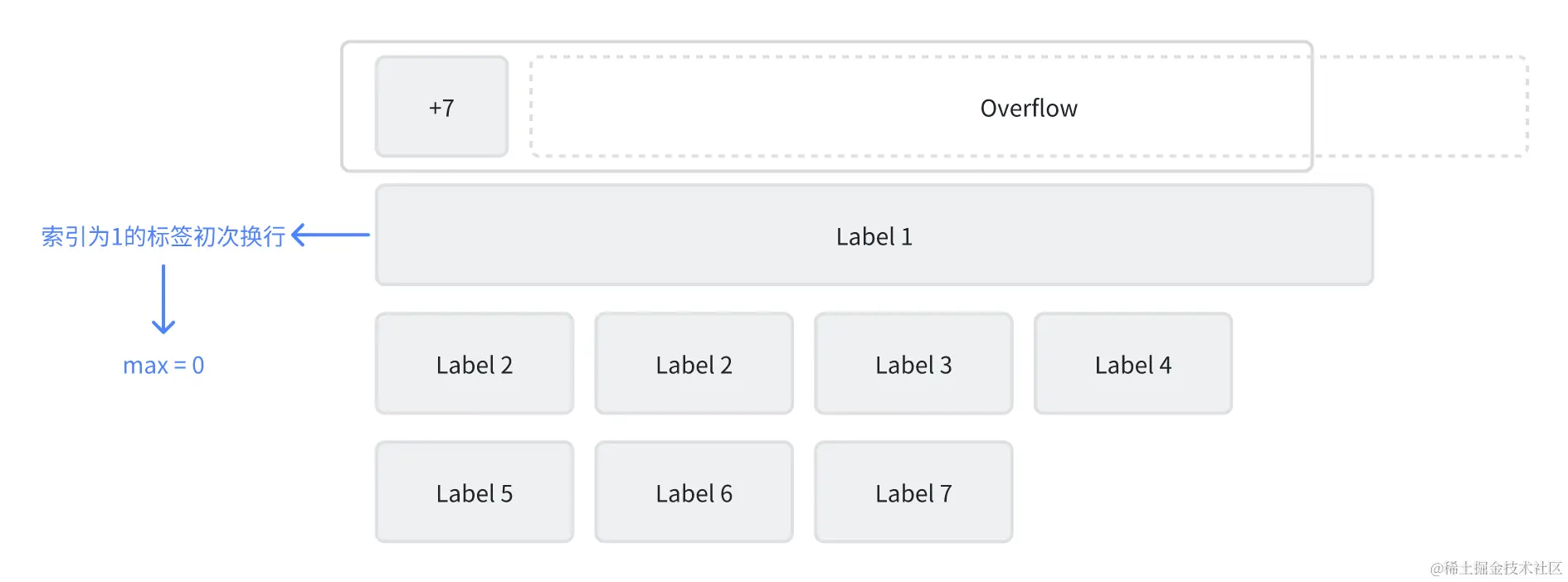Viewport: 1568px width, 582px height.
Task: Select the Label 2 tag beside Label 3
Action: coord(694,365)
